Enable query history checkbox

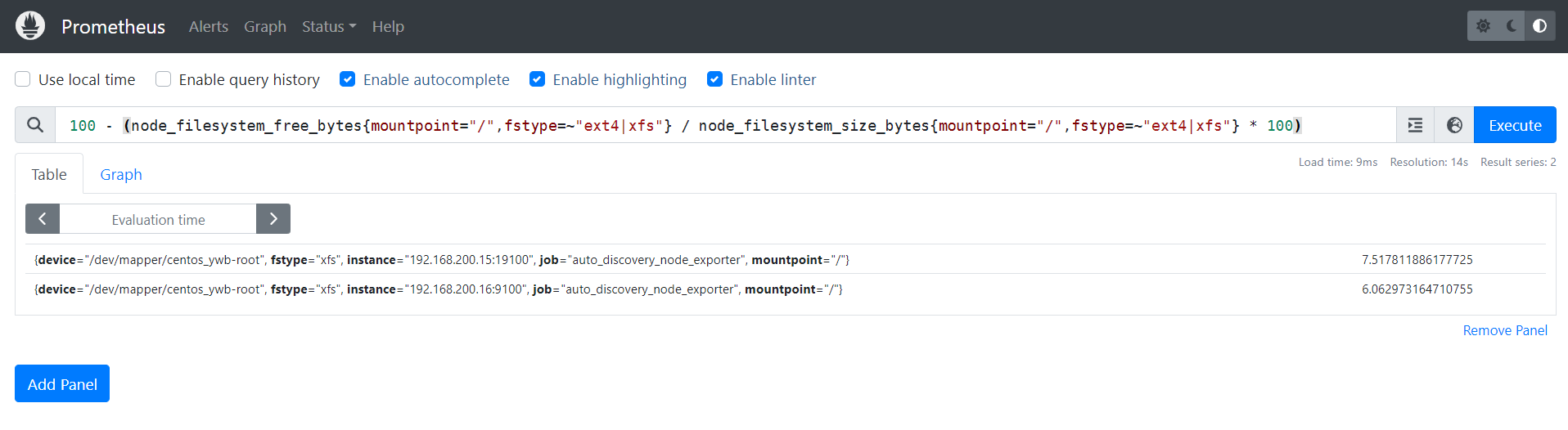[x=164, y=79]
